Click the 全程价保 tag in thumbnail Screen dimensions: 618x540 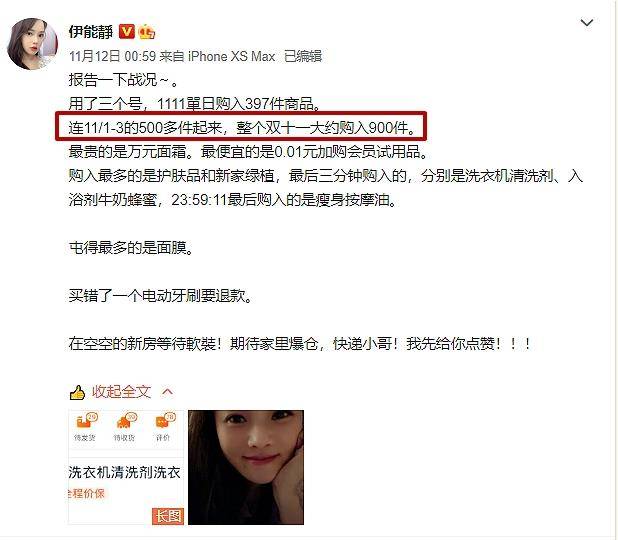[x=87, y=493]
